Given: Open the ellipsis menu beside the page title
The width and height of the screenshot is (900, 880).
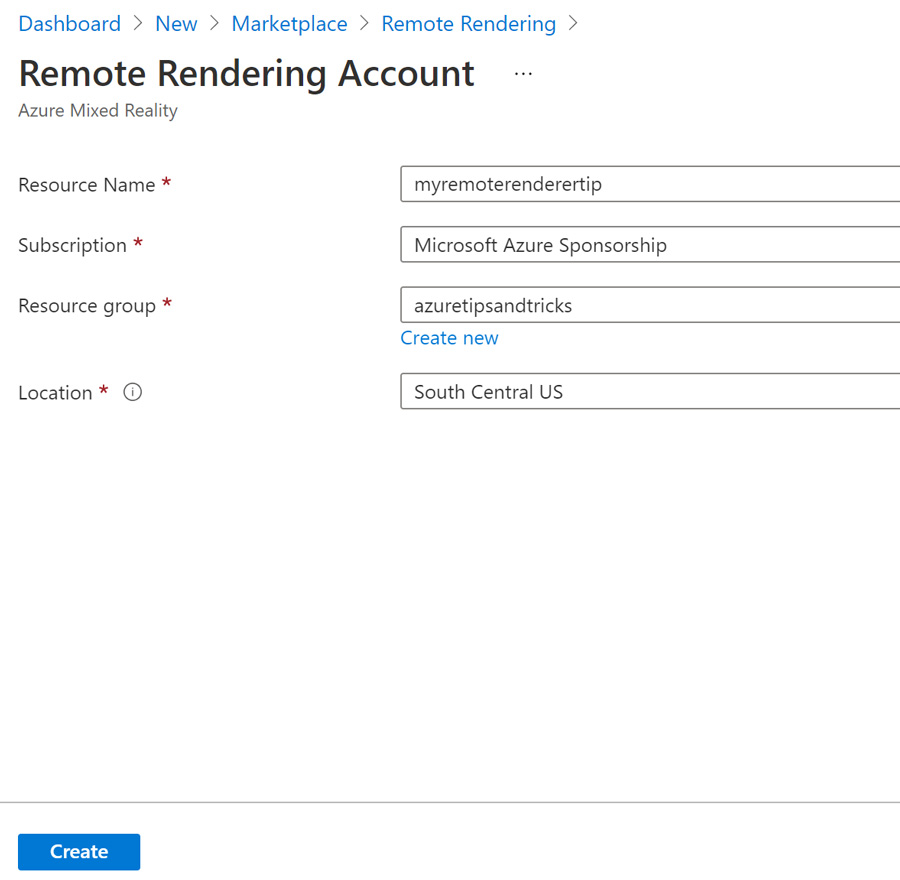Looking at the screenshot, I should point(522,74).
